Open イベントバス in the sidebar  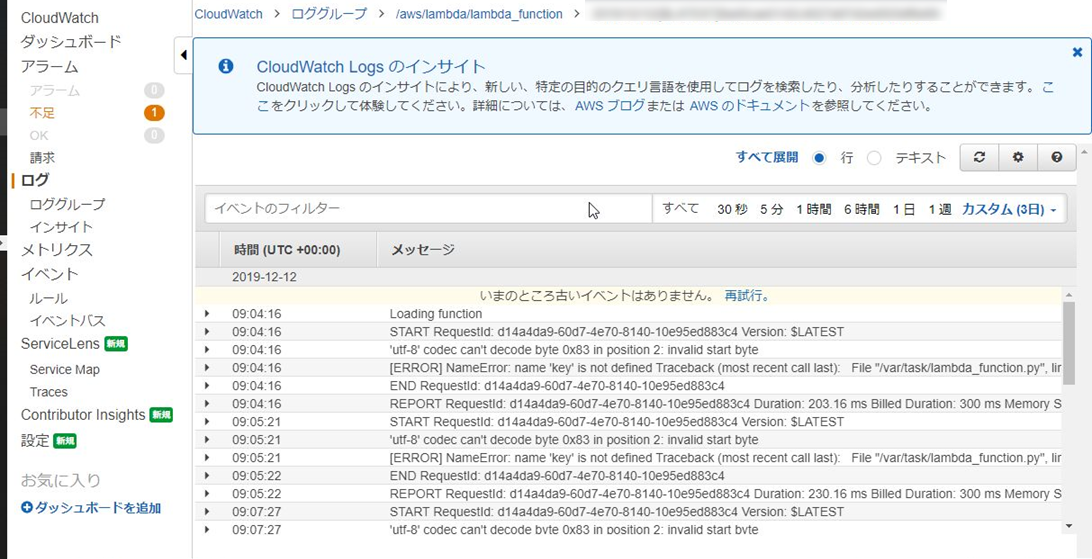pyautogui.click(x=68, y=321)
